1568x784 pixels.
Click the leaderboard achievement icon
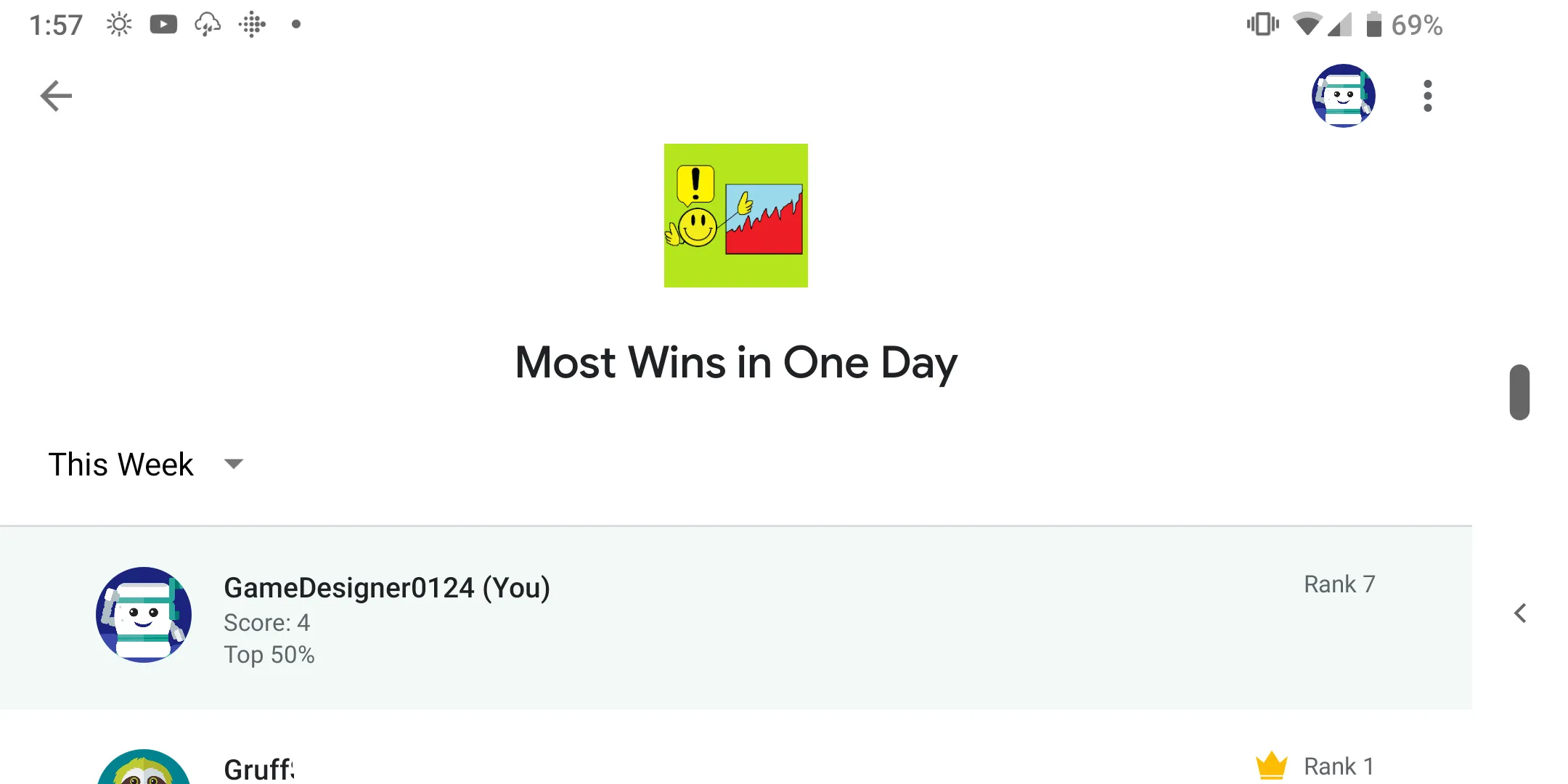click(x=736, y=215)
